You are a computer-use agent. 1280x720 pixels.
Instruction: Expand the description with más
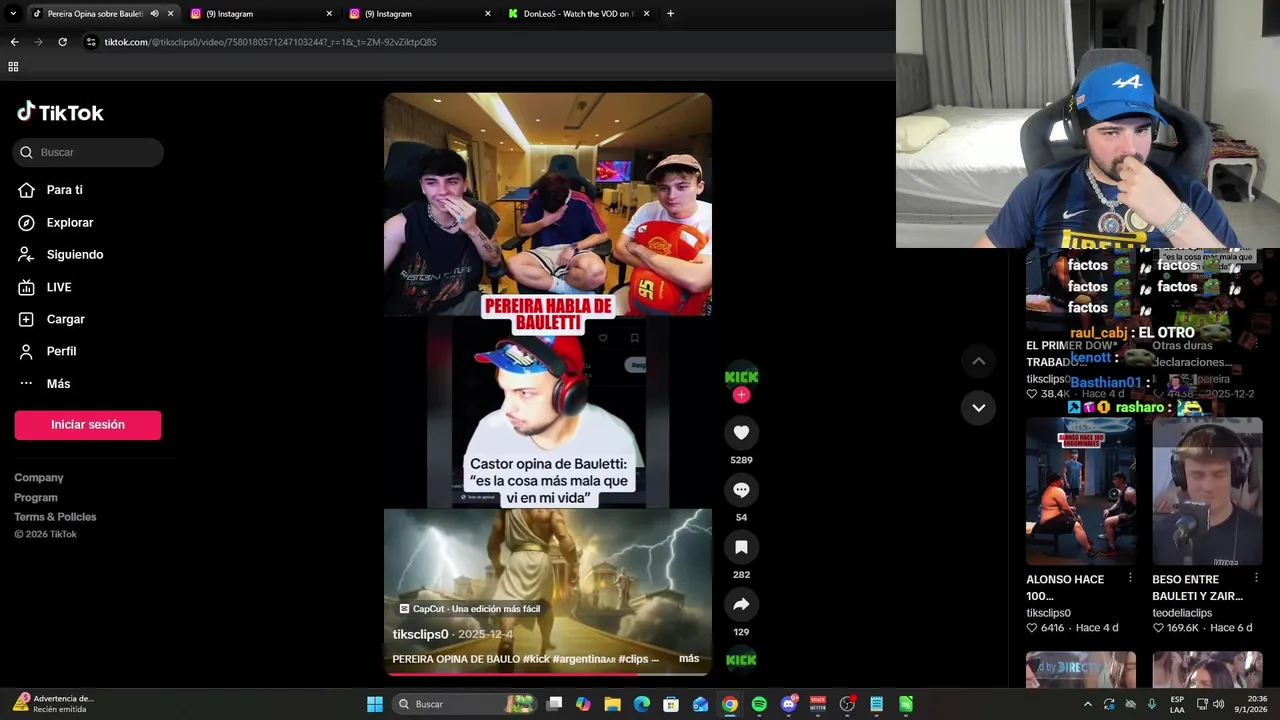tap(689, 659)
